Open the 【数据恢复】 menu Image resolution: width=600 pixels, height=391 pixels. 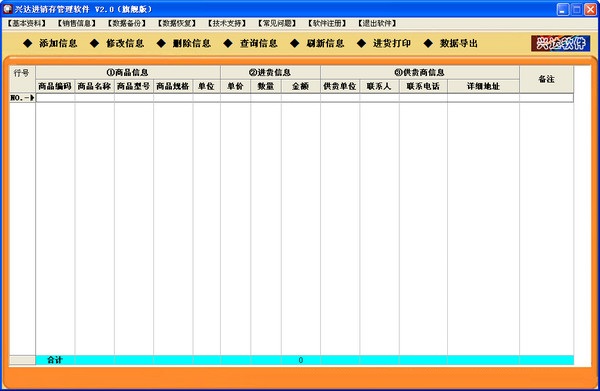[177, 23]
